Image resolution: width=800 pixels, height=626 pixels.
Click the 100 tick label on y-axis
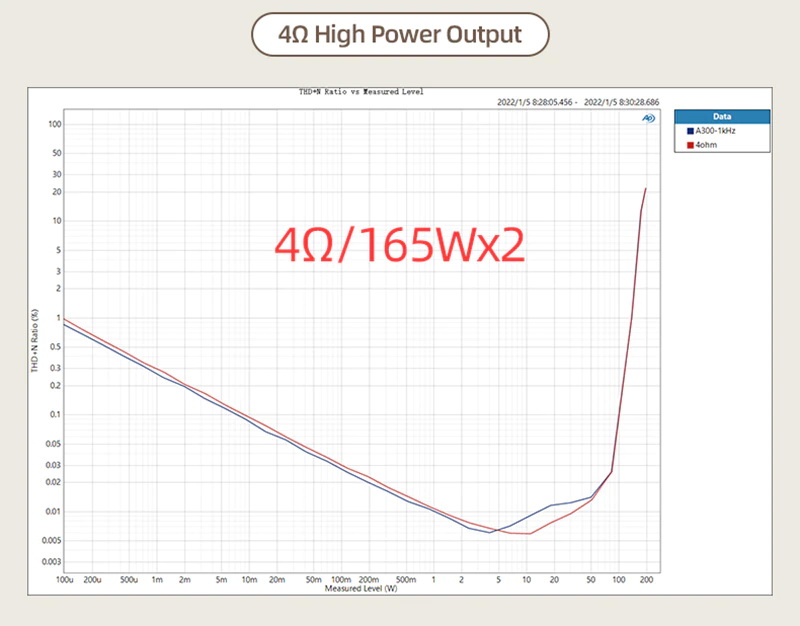[54, 125]
